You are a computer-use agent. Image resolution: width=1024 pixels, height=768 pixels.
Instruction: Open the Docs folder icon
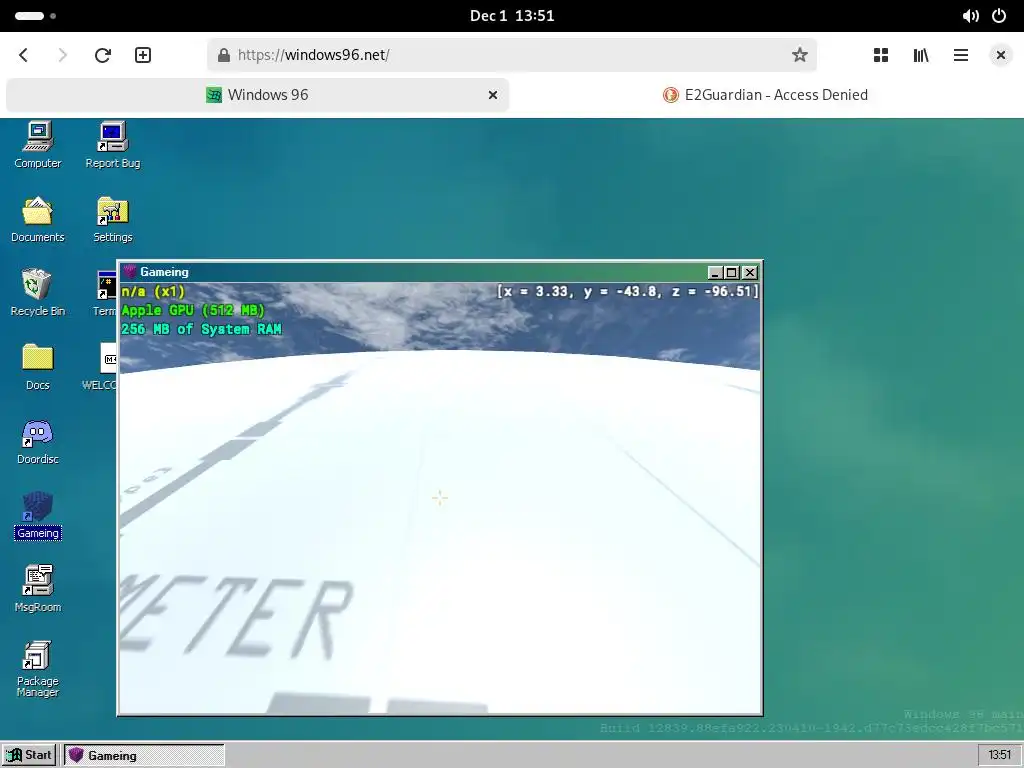click(x=38, y=367)
